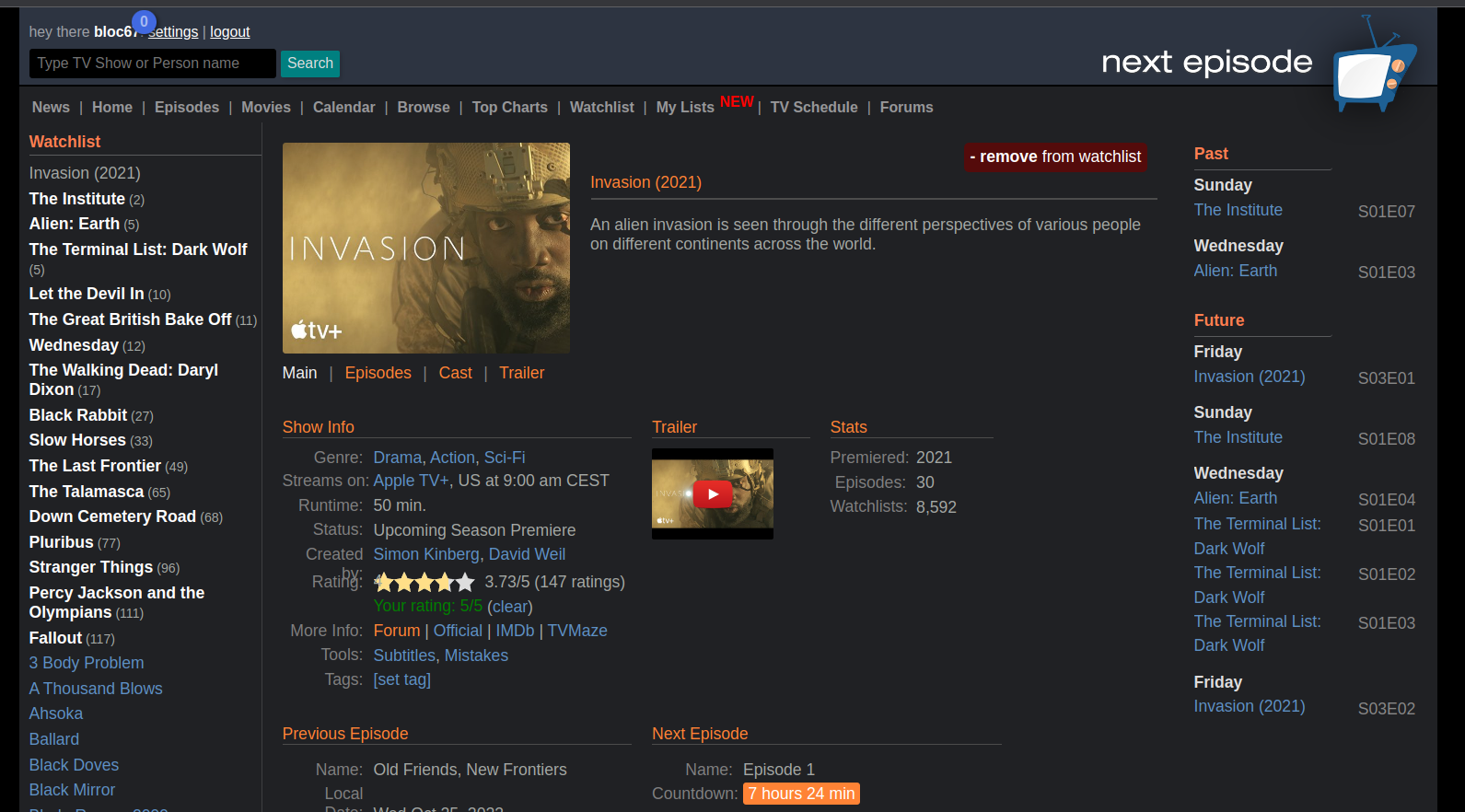Viewport: 1465px width, 812px height.
Task: Click remove from watchlist button
Action: click(x=1055, y=157)
